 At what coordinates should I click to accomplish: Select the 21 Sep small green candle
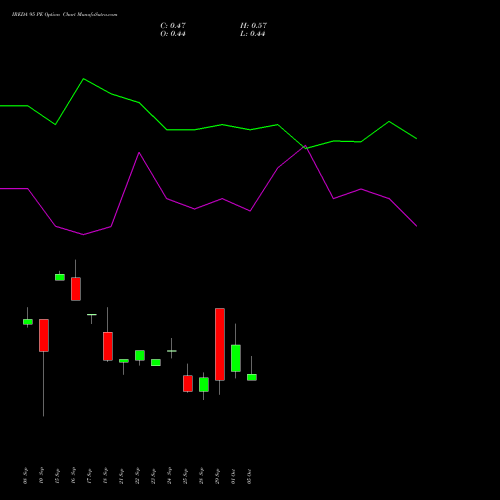coord(124,361)
